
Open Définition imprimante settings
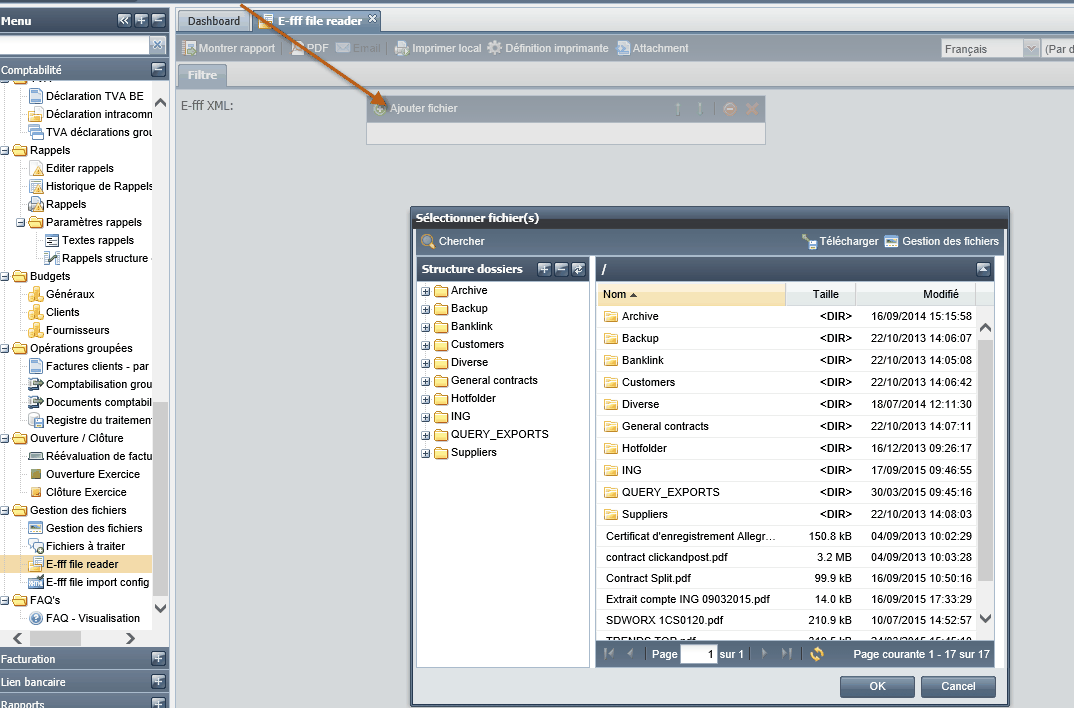547,48
